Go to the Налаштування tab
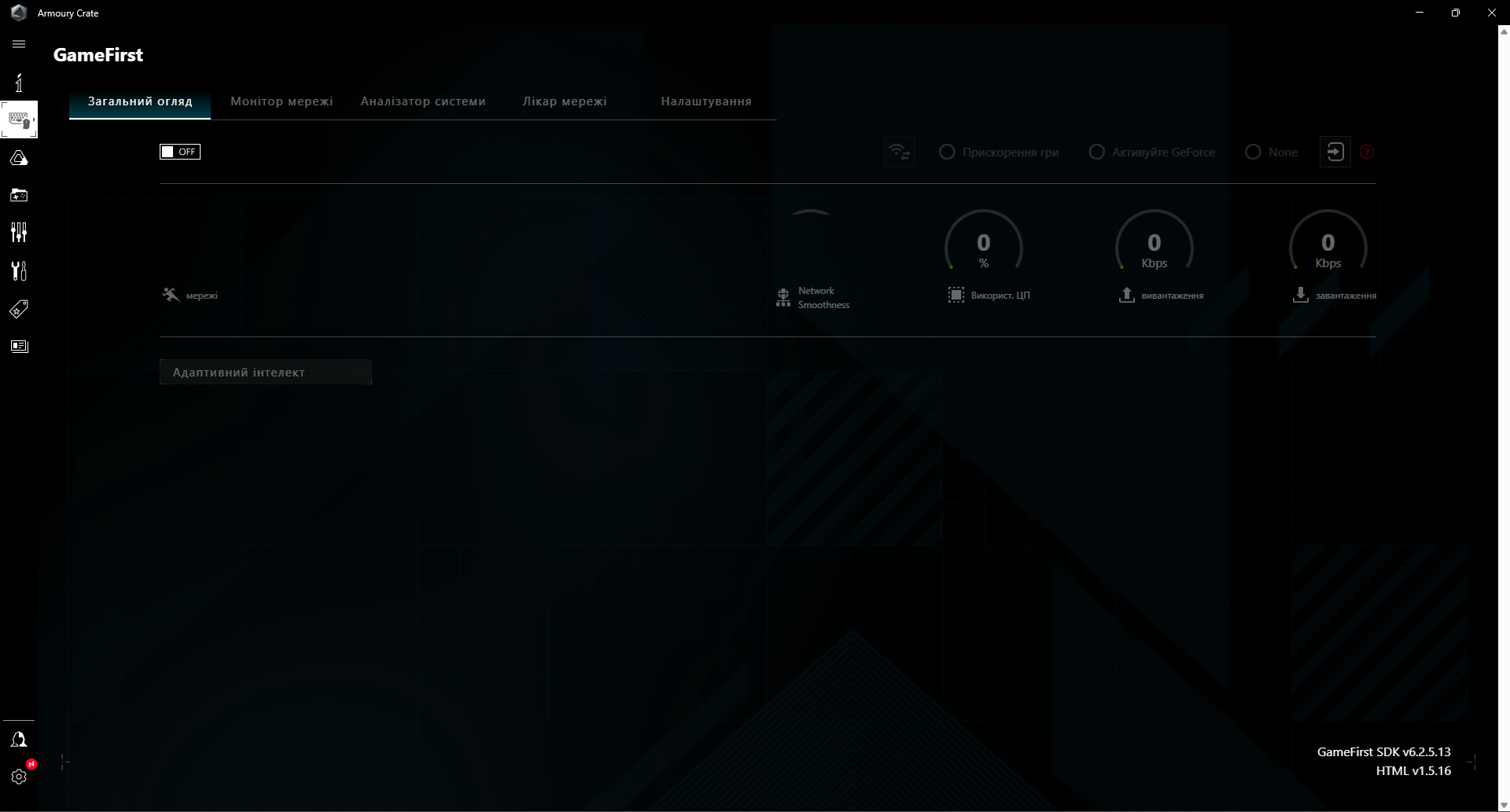 pos(706,101)
